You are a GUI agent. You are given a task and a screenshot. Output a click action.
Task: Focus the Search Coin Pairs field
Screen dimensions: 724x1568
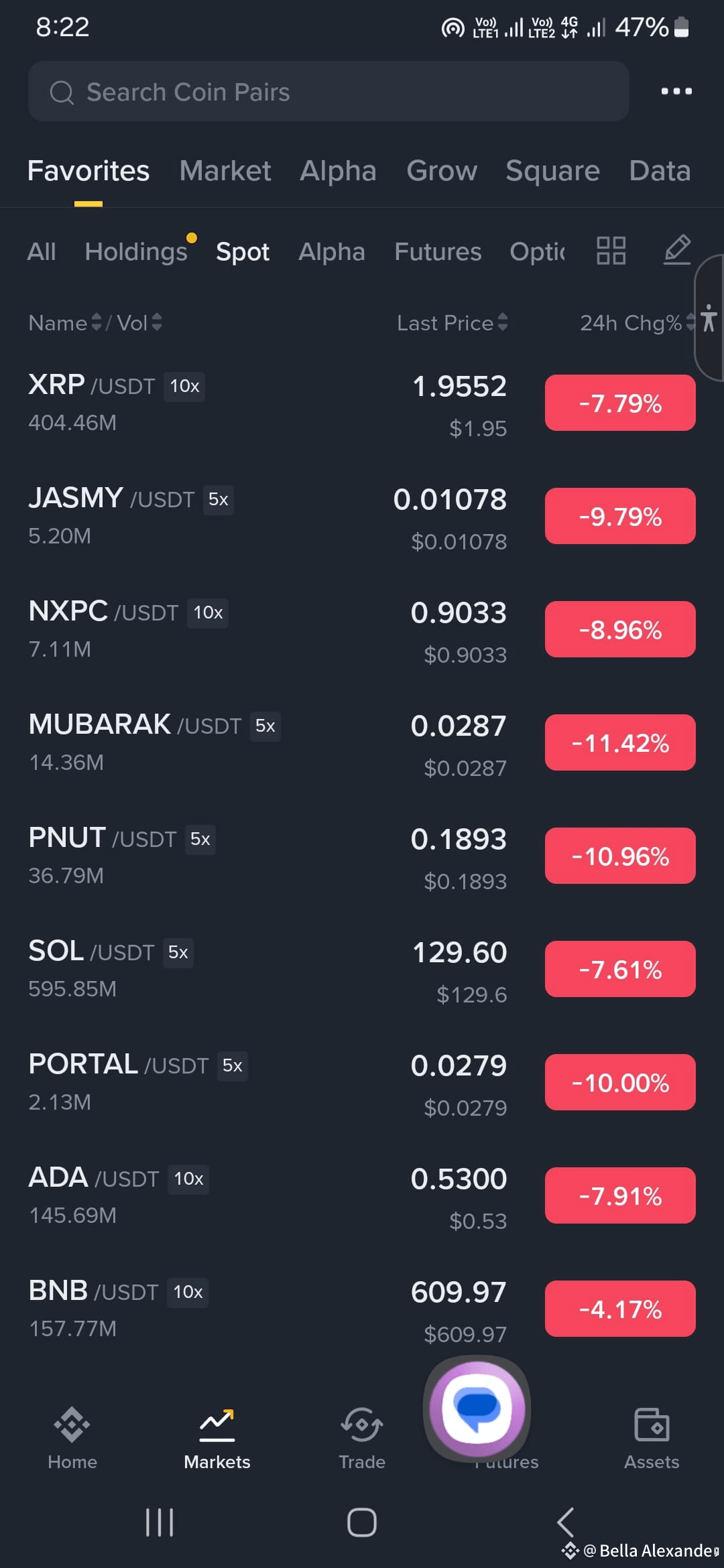(328, 91)
